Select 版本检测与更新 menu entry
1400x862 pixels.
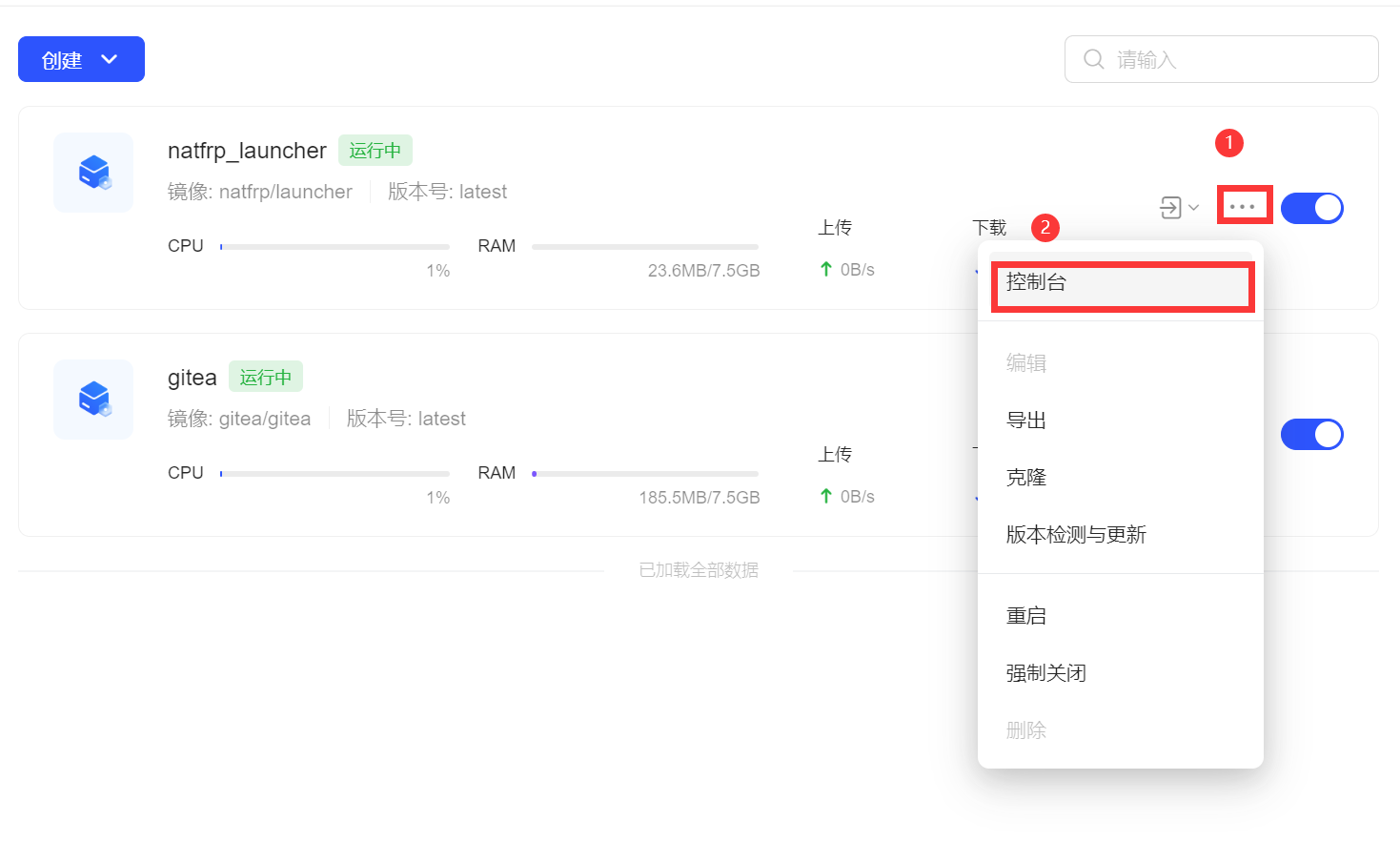coord(1121,535)
